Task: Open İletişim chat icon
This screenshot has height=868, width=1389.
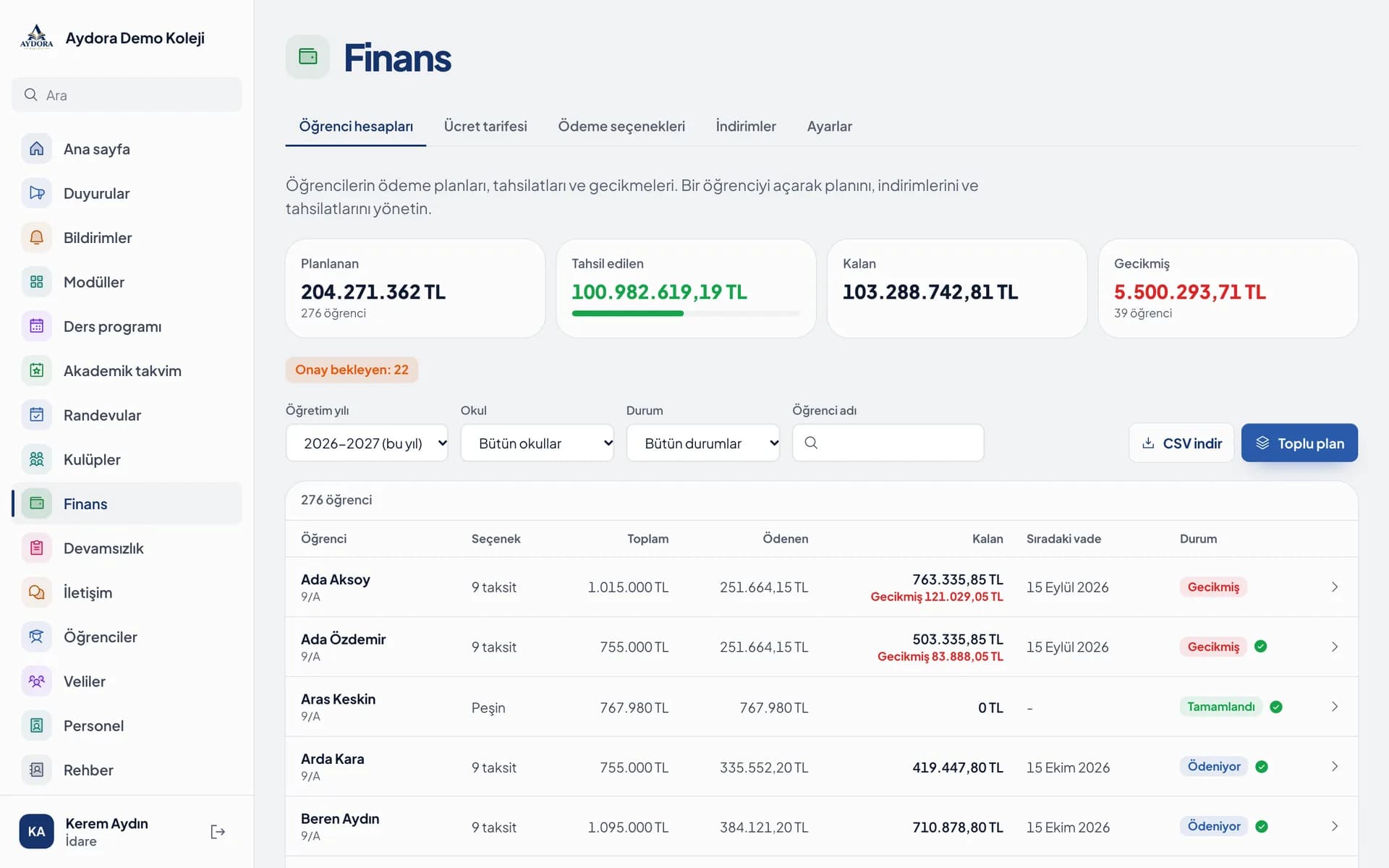Action: 36,592
